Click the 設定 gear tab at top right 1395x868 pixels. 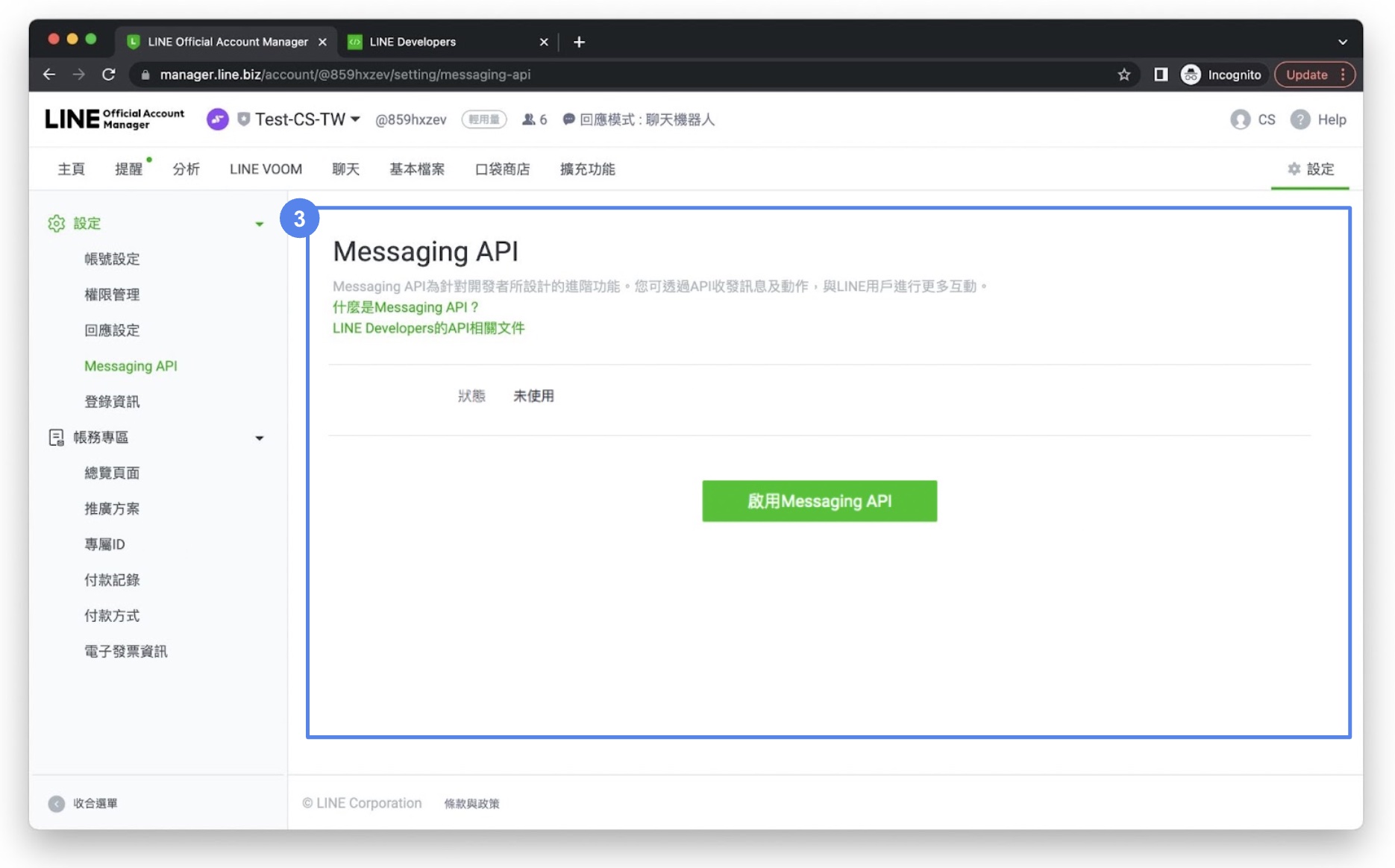tap(1311, 169)
